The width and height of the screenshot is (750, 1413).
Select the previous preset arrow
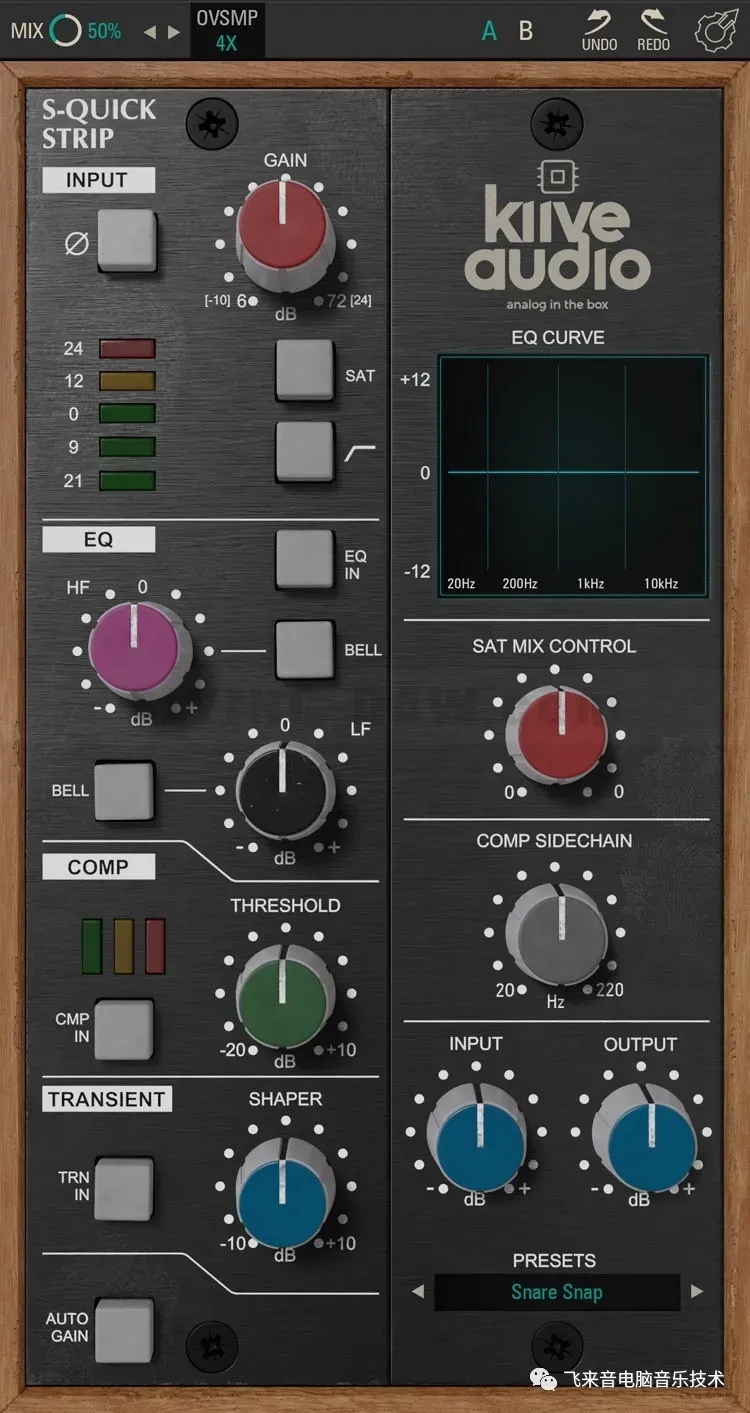(418, 1292)
